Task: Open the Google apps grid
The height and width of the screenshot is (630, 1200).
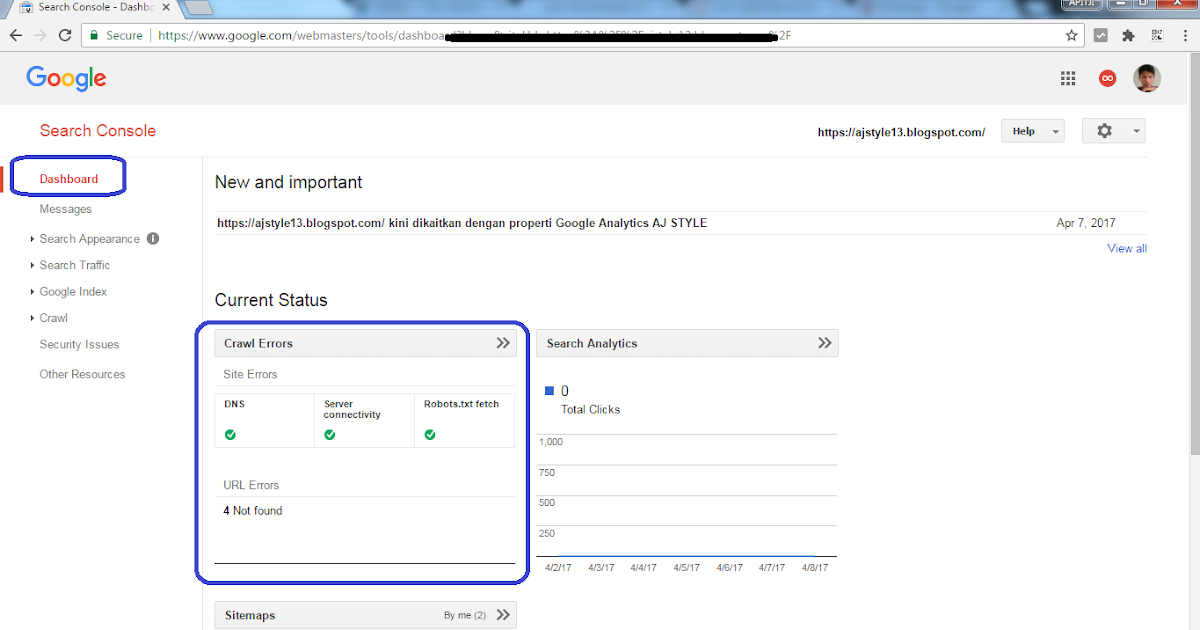Action: click(1068, 78)
